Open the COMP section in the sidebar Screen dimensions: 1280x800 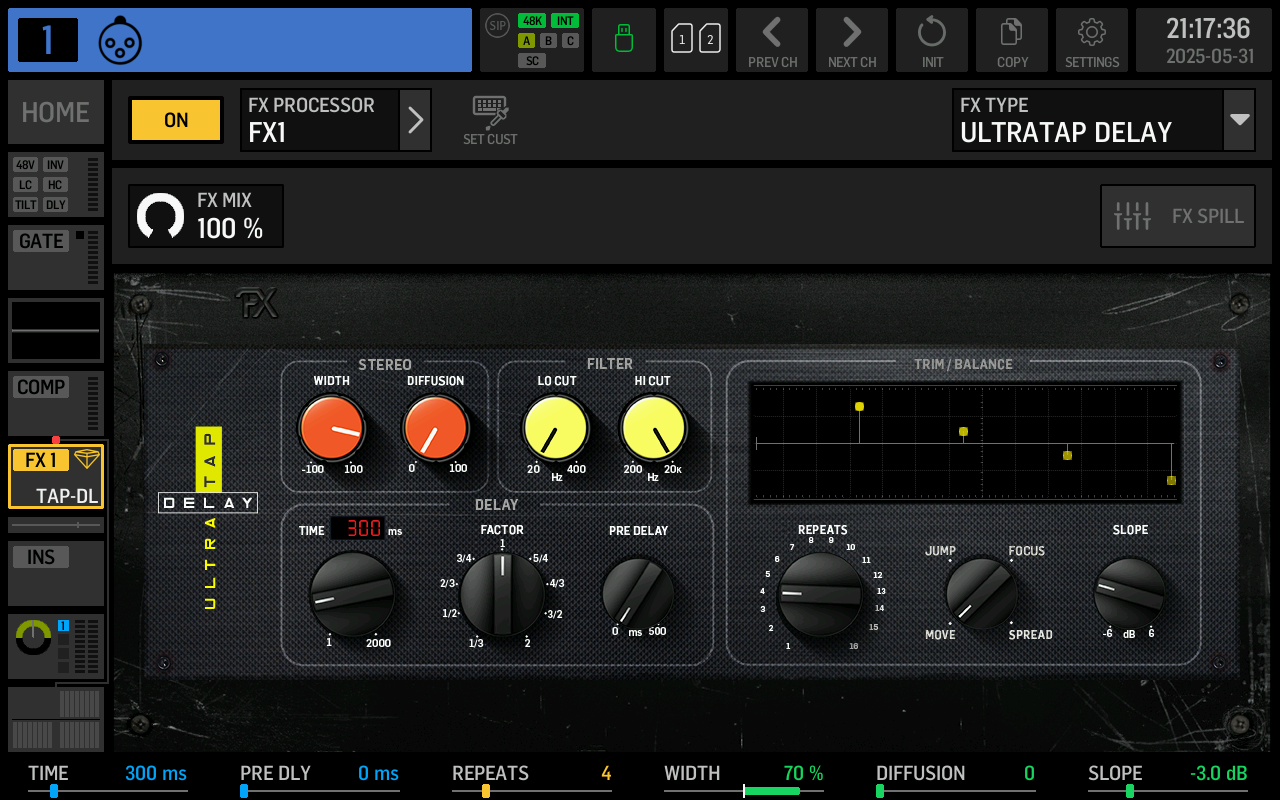click(x=40, y=387)
